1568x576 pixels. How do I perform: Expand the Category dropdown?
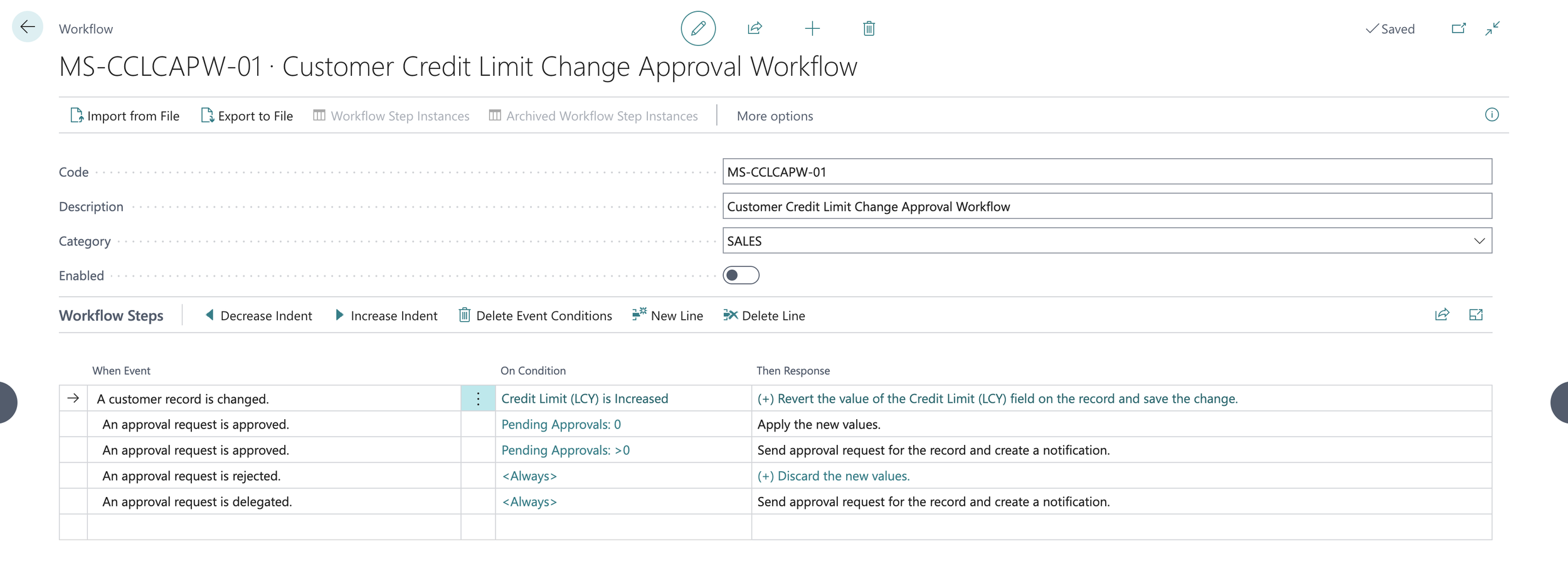(x=1480, y=241)
